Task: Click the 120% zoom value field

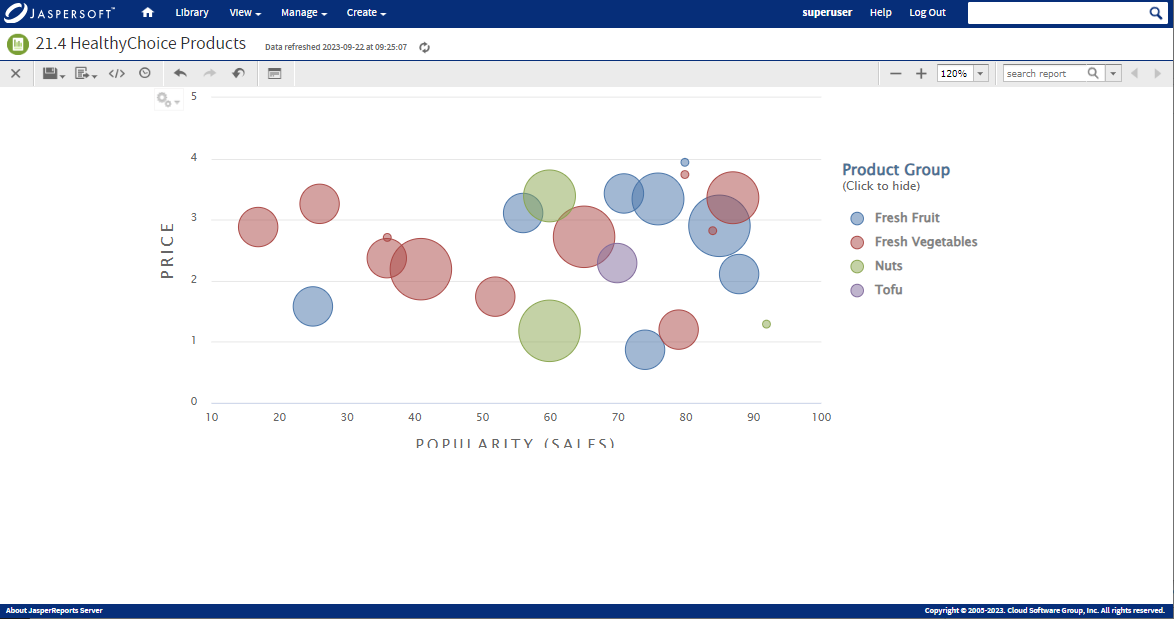Action: click(x=955, y=73)
